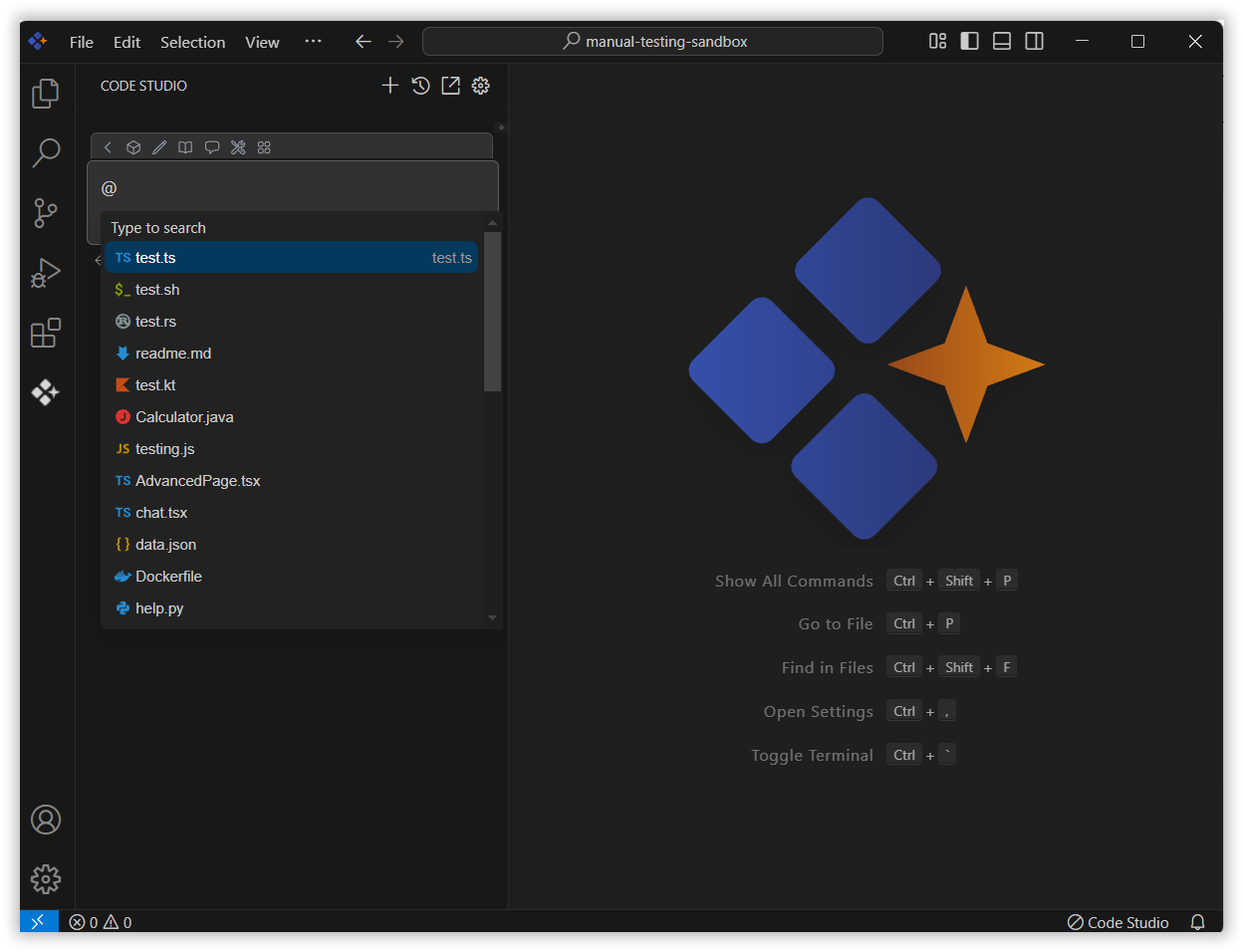Image resolution: width=1244 pixels, height=952 pixels.
Task: Click errors and warnings count in status bar
Action: [101, 922]
